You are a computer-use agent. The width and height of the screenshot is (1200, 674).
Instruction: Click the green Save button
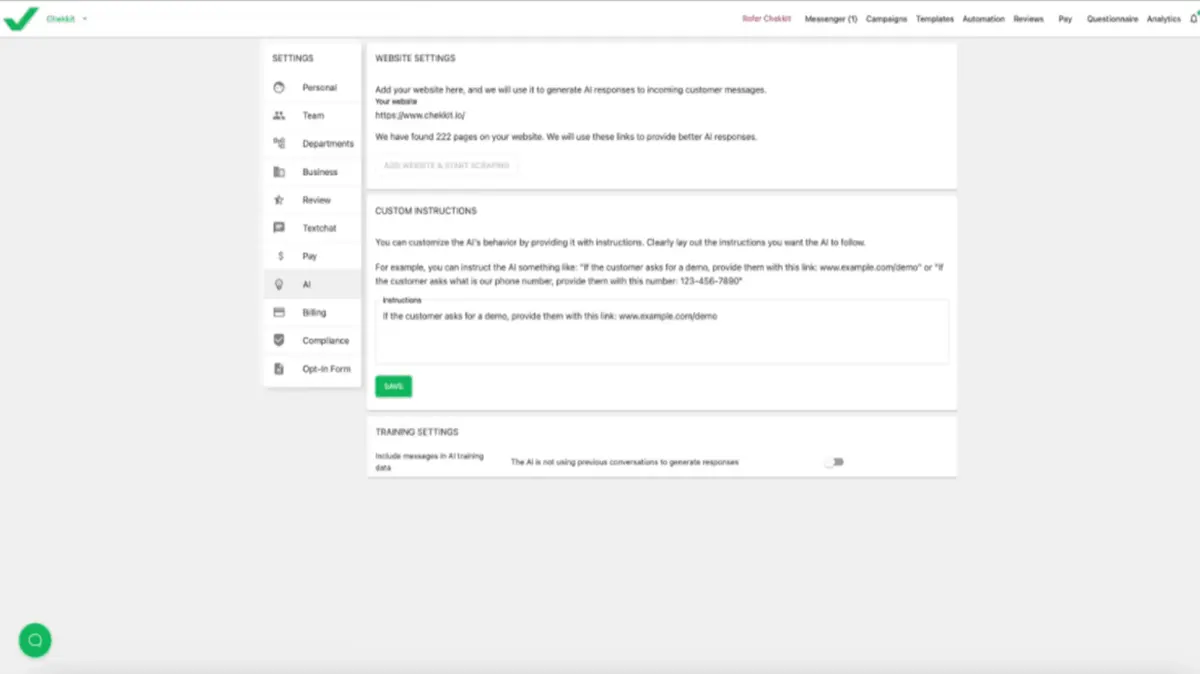coord(393,386)
